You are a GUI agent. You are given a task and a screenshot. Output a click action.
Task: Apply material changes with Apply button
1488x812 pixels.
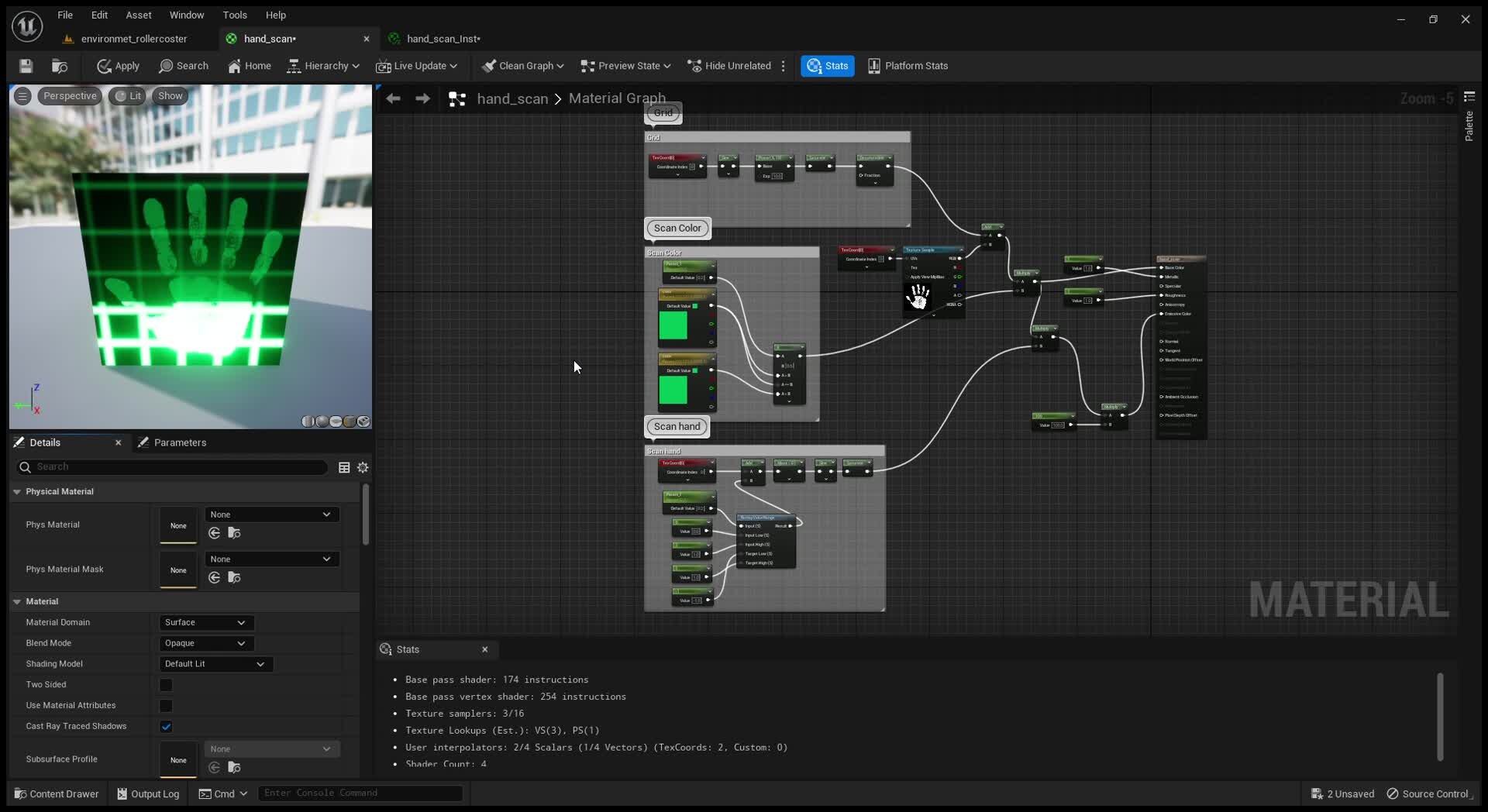(118, 66)
